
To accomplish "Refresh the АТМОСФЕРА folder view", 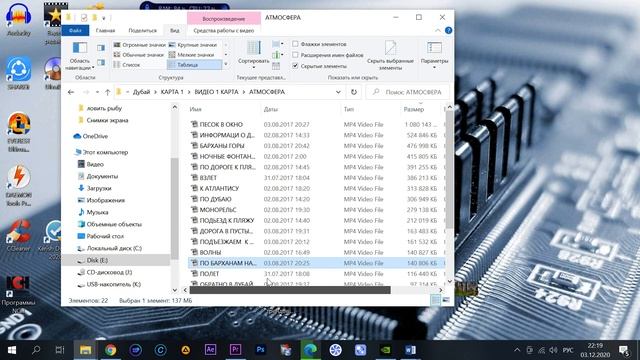I will pyautogui.click(x=354, y=92).
